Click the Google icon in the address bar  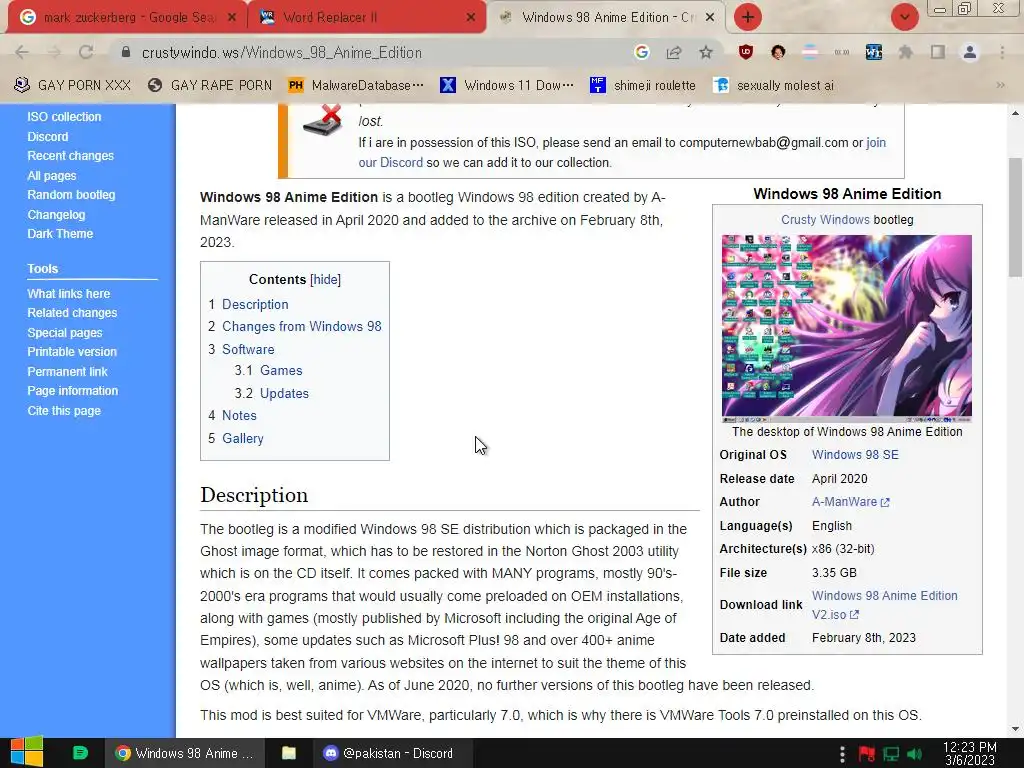[641, 52]
